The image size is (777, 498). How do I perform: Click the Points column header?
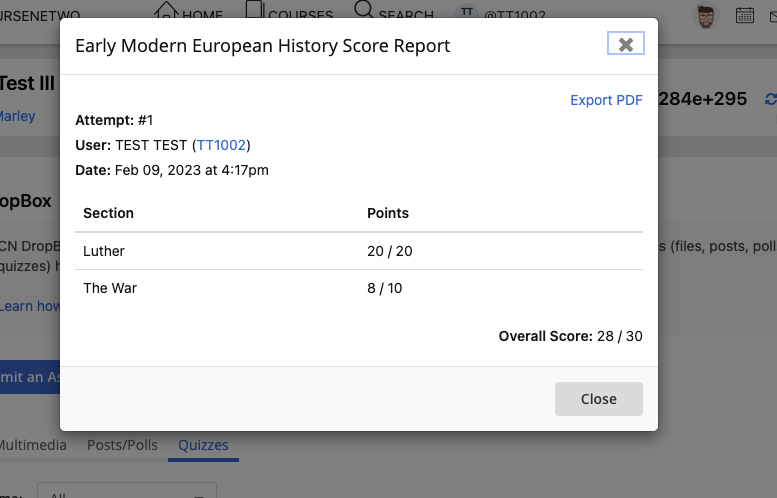(388, 213)
